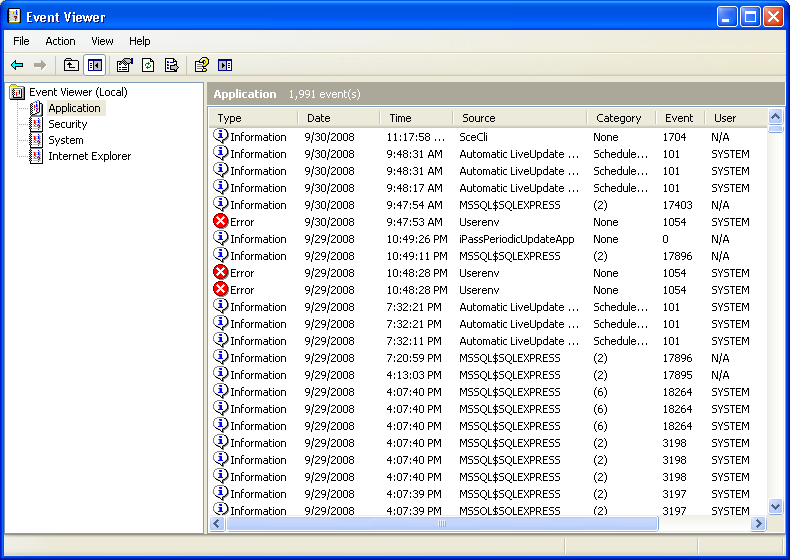Viewport: 790px width, 560px height.
Task: Open the Internet Explorer log node
Action: pyautogui.click(x=89, y=156)
